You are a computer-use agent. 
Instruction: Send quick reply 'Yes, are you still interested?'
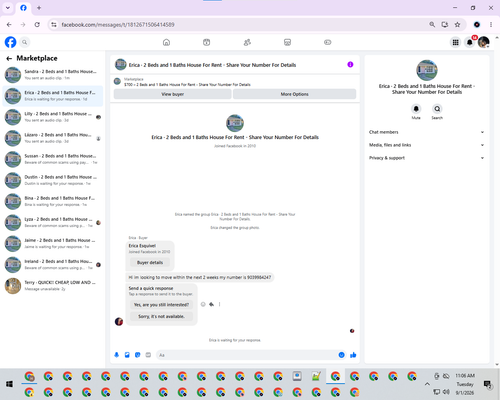pos(161,305)
